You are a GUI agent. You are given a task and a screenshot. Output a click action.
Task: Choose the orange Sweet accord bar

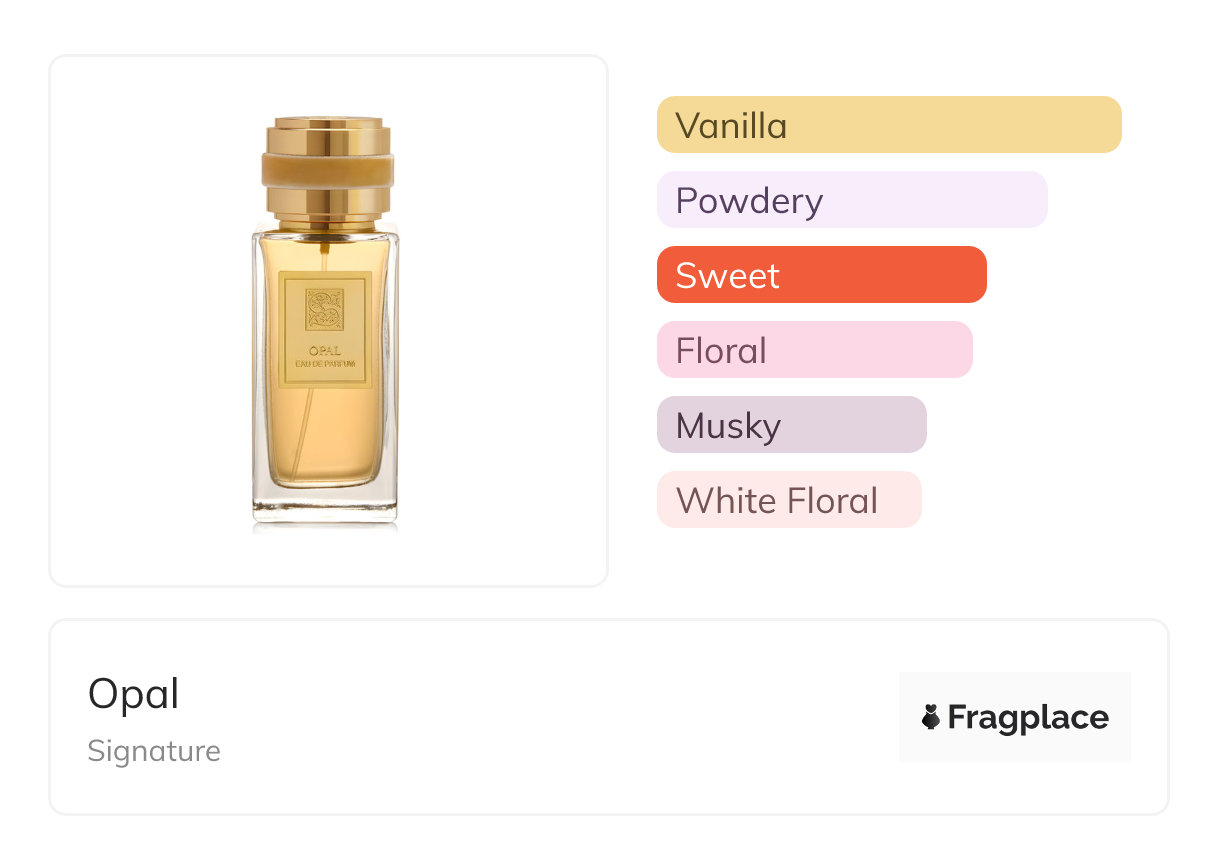pyautogui.click(x=821, y=275)
